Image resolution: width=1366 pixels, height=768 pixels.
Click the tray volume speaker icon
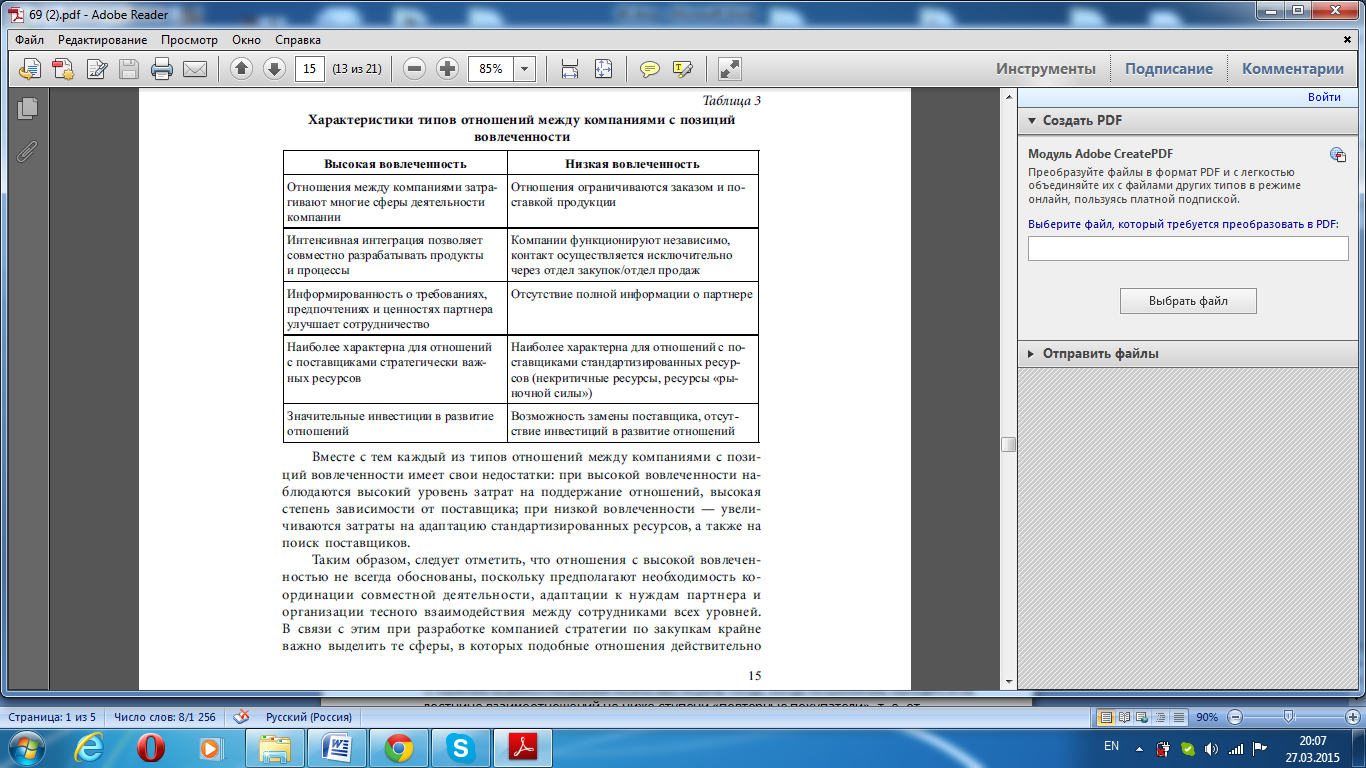click(1211, 748)
